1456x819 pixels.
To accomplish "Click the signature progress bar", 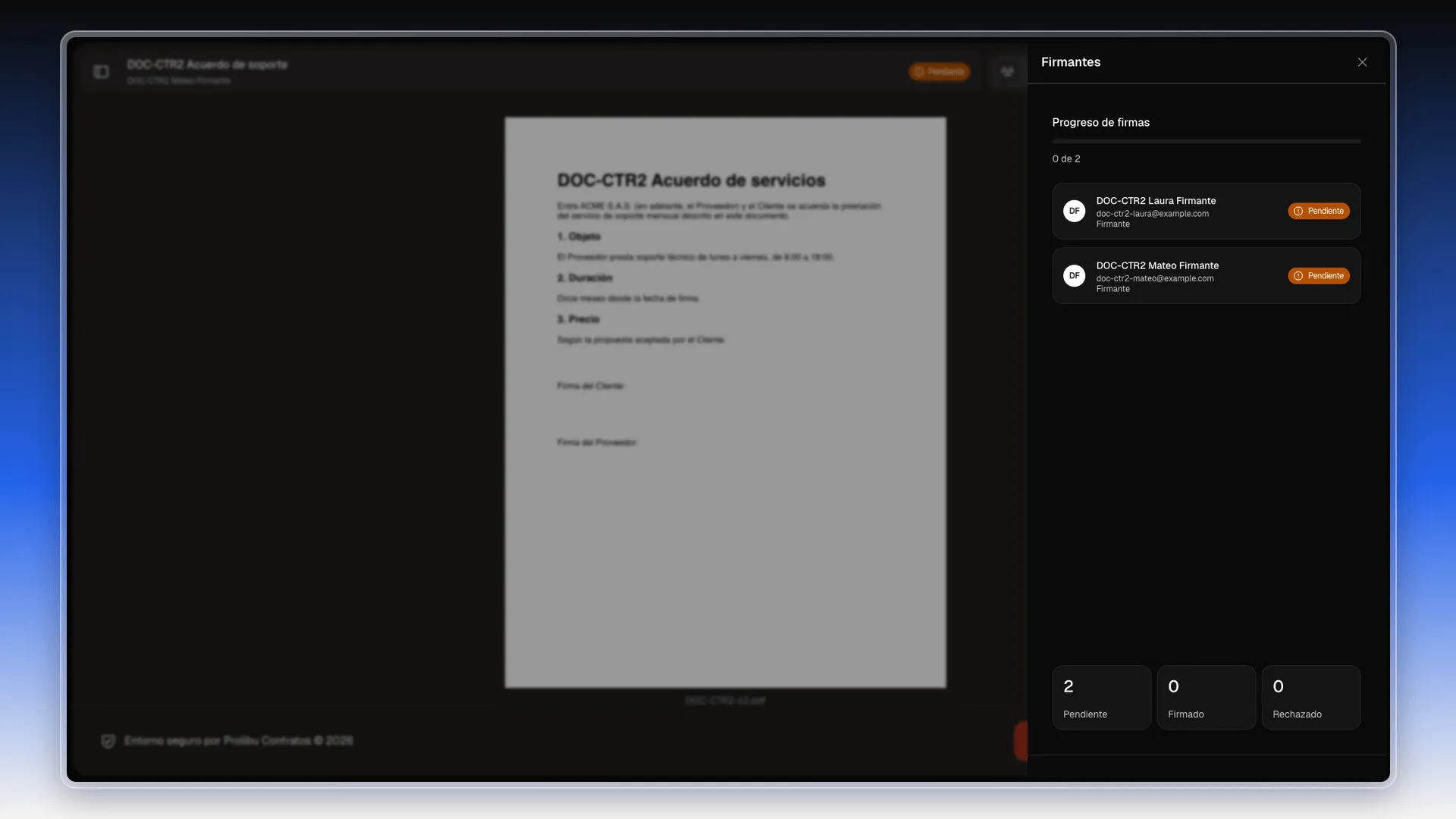I will tap(1206, 141).
